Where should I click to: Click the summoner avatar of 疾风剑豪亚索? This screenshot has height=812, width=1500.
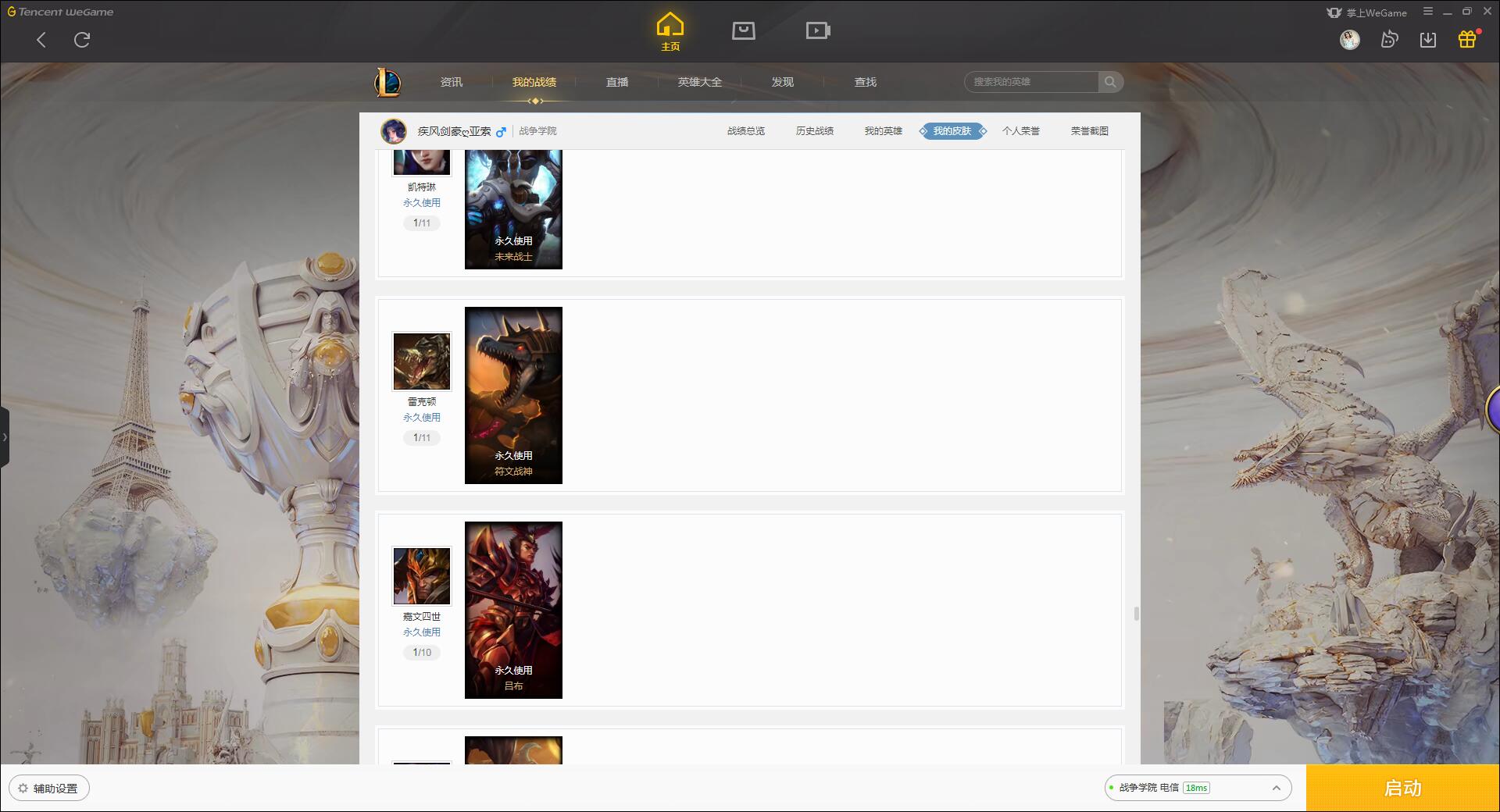click(394, 131)
